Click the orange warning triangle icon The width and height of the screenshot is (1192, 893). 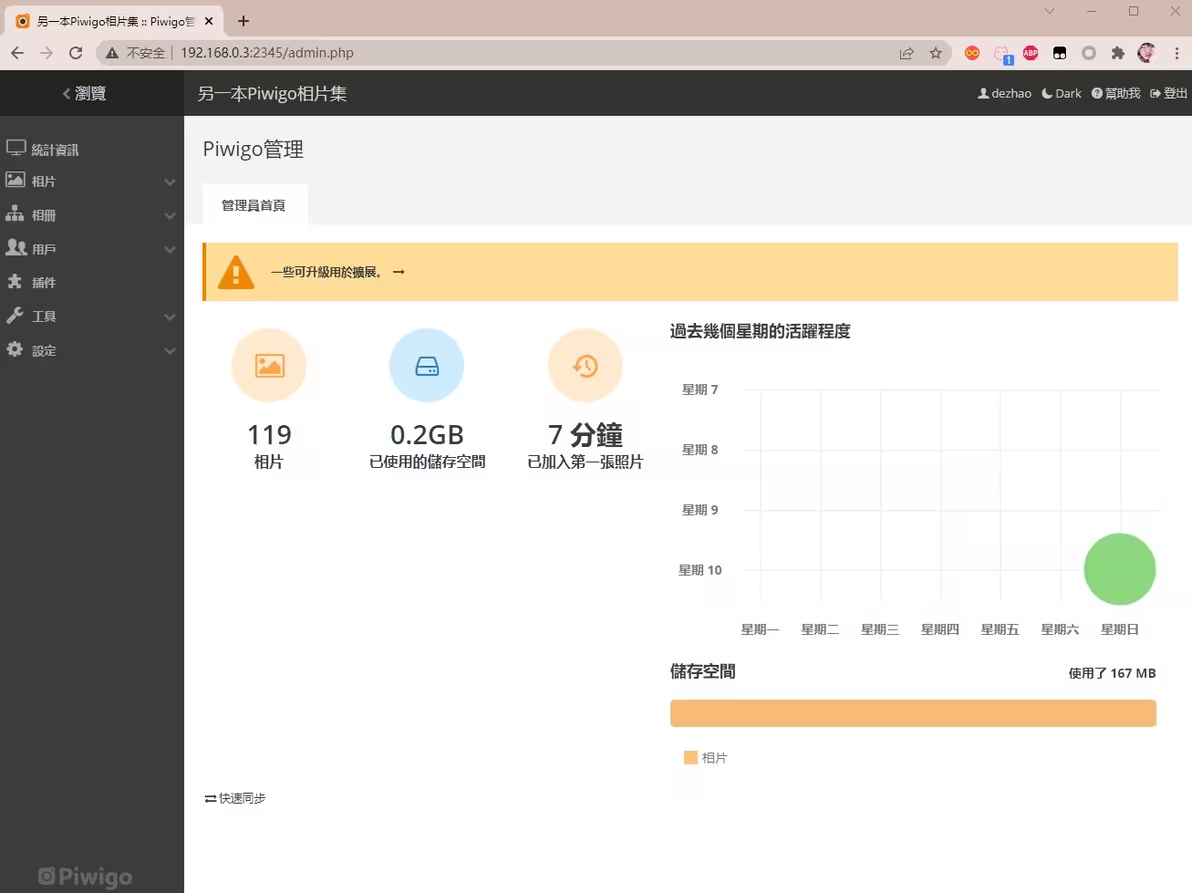pos(236,272)
